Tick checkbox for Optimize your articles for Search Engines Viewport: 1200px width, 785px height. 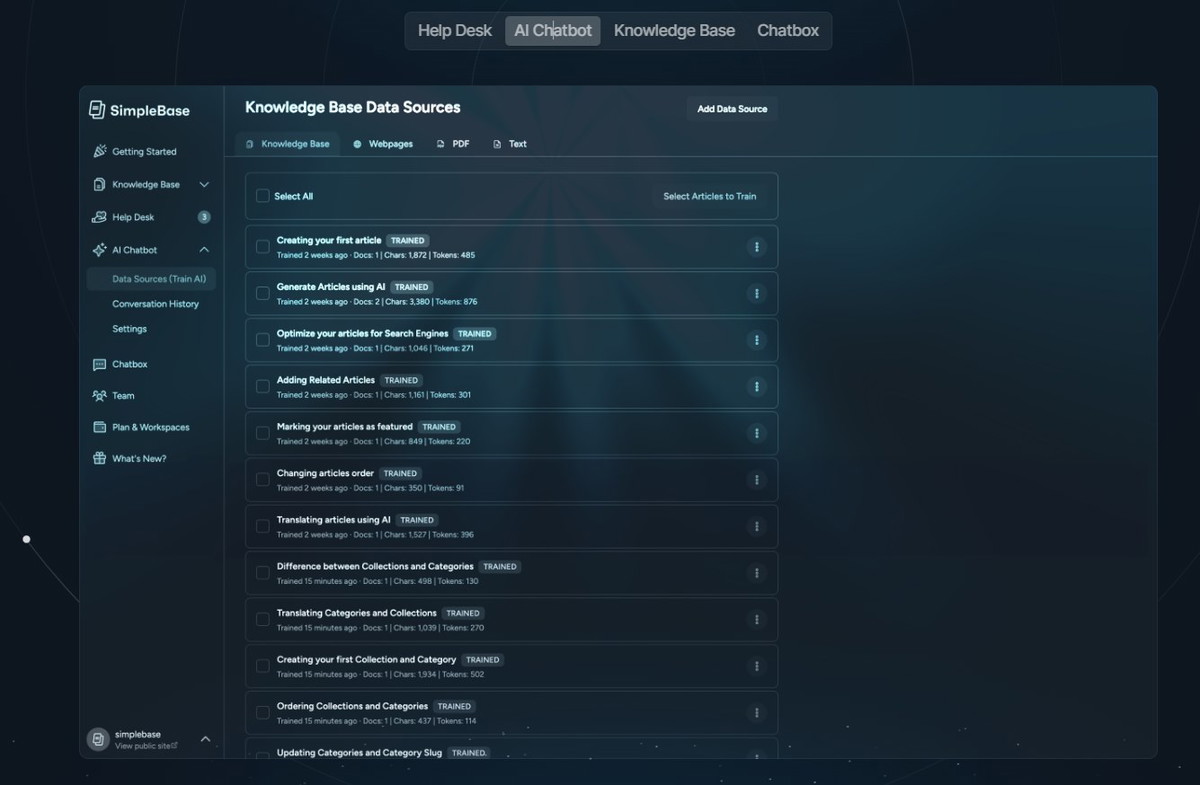pyautogui.click(x=263, y=340)
